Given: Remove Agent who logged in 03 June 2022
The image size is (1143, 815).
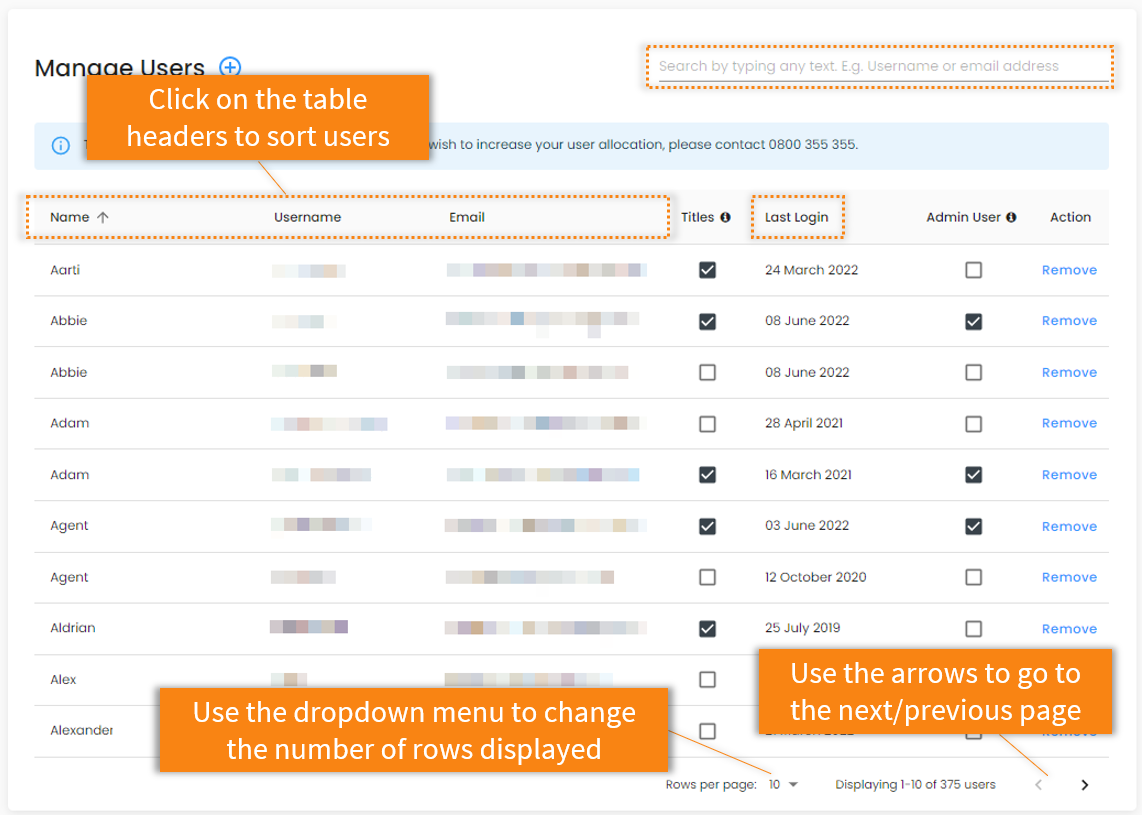Looking at the screenshot, I should [x=1069, y=526].
